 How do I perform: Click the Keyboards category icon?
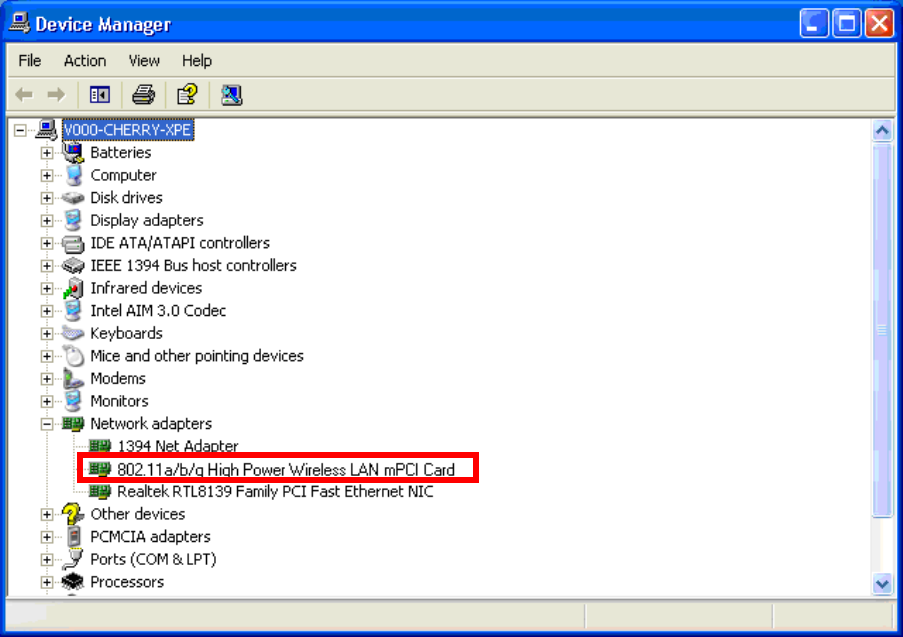pos(73,333)
